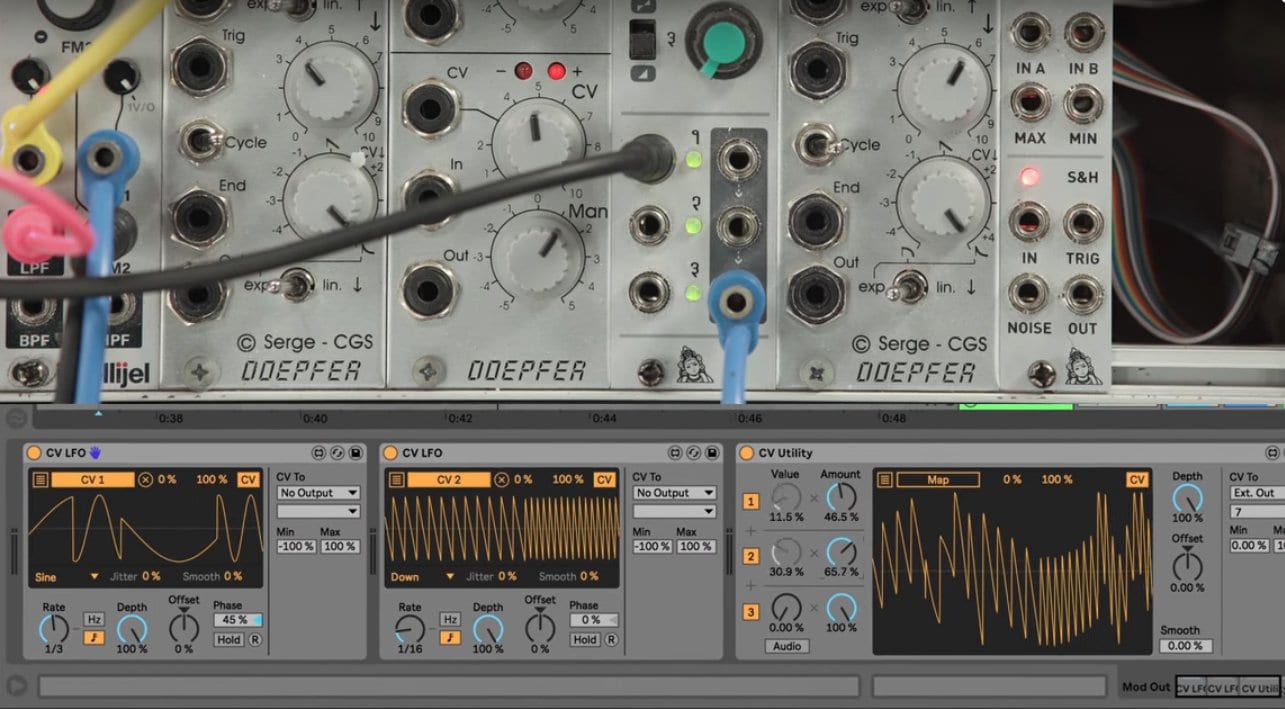Open Ext. Out dropdown in CV Utility
This screenshot has height=709, width=1285.
pyautogui.click(x=1258, y=493)
